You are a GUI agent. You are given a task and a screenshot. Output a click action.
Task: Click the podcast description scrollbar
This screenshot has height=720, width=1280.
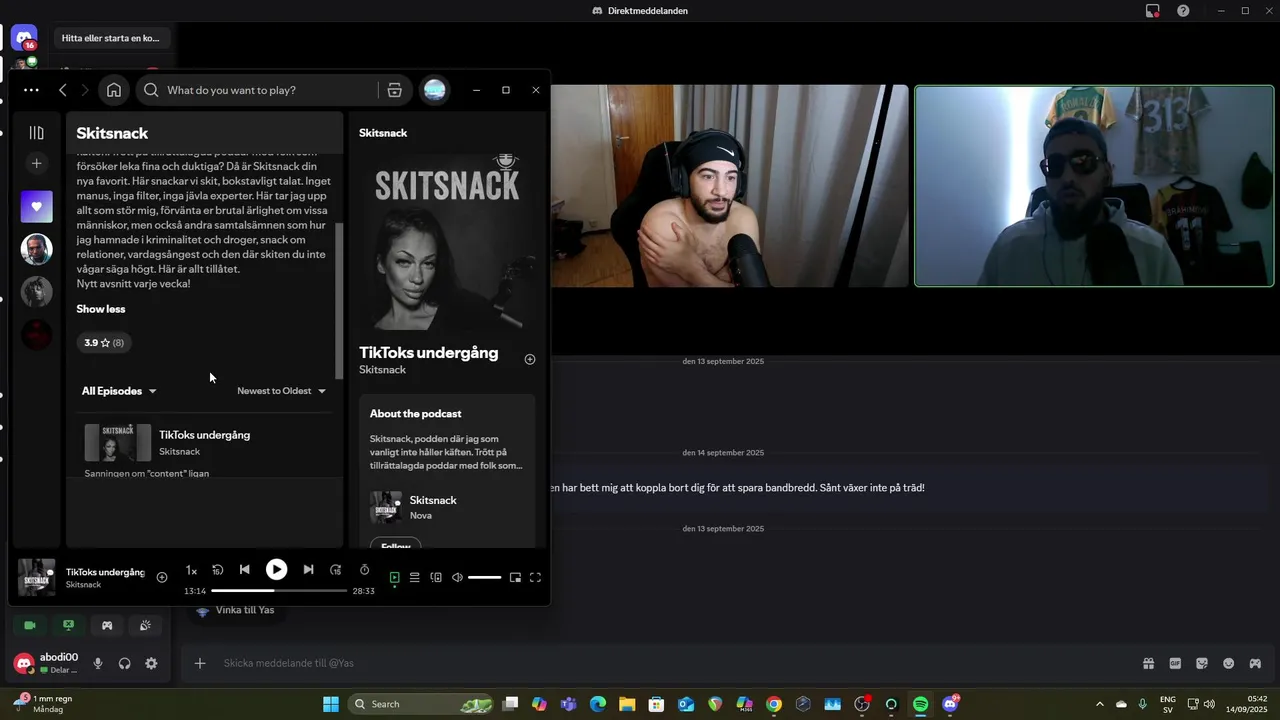(x=339, y=300)
